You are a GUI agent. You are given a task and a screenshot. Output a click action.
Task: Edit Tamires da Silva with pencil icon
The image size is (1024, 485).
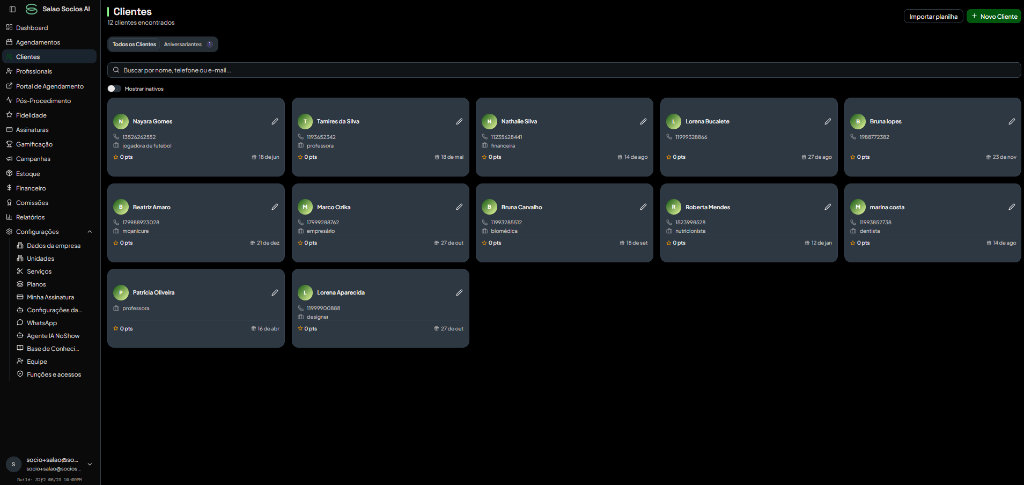pos(459,121)
